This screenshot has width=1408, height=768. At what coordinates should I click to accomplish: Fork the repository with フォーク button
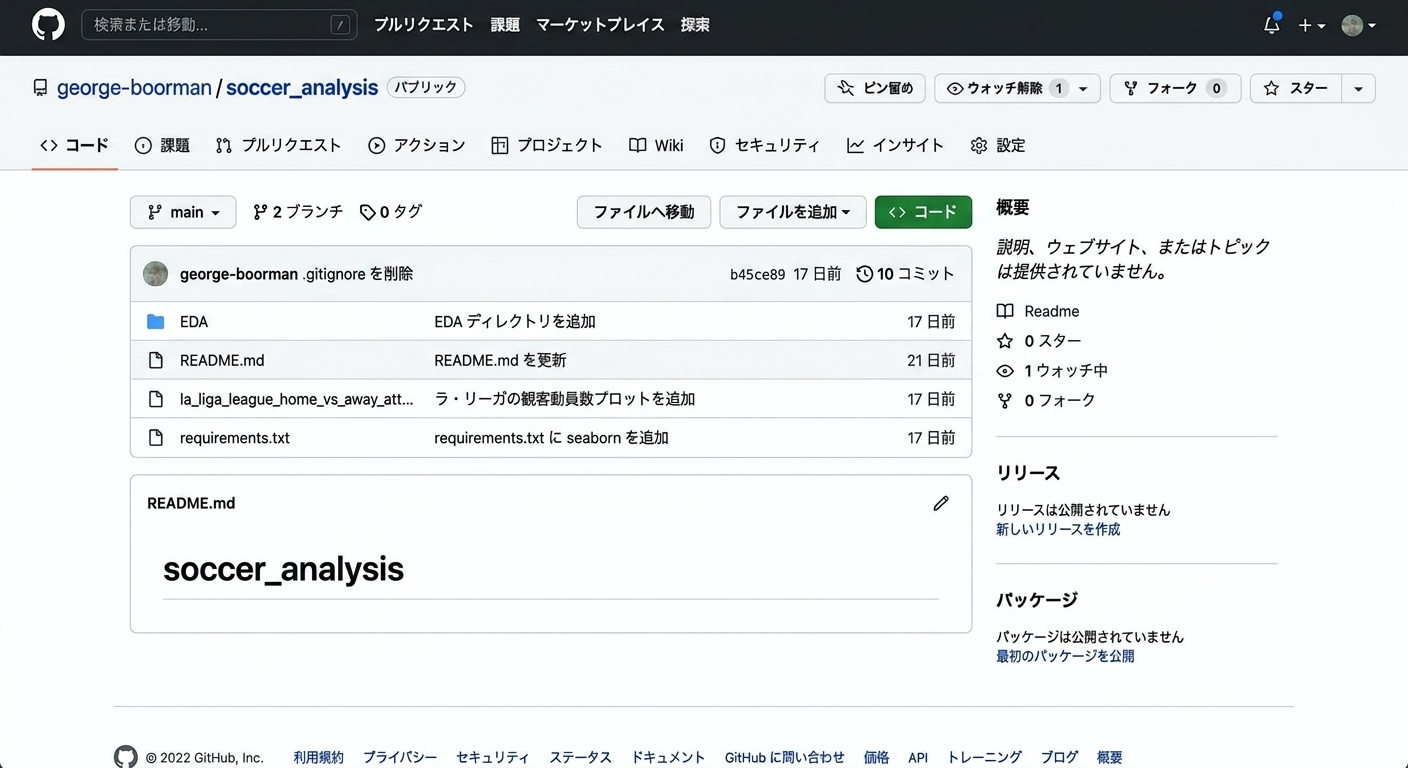coord(1175,88)
